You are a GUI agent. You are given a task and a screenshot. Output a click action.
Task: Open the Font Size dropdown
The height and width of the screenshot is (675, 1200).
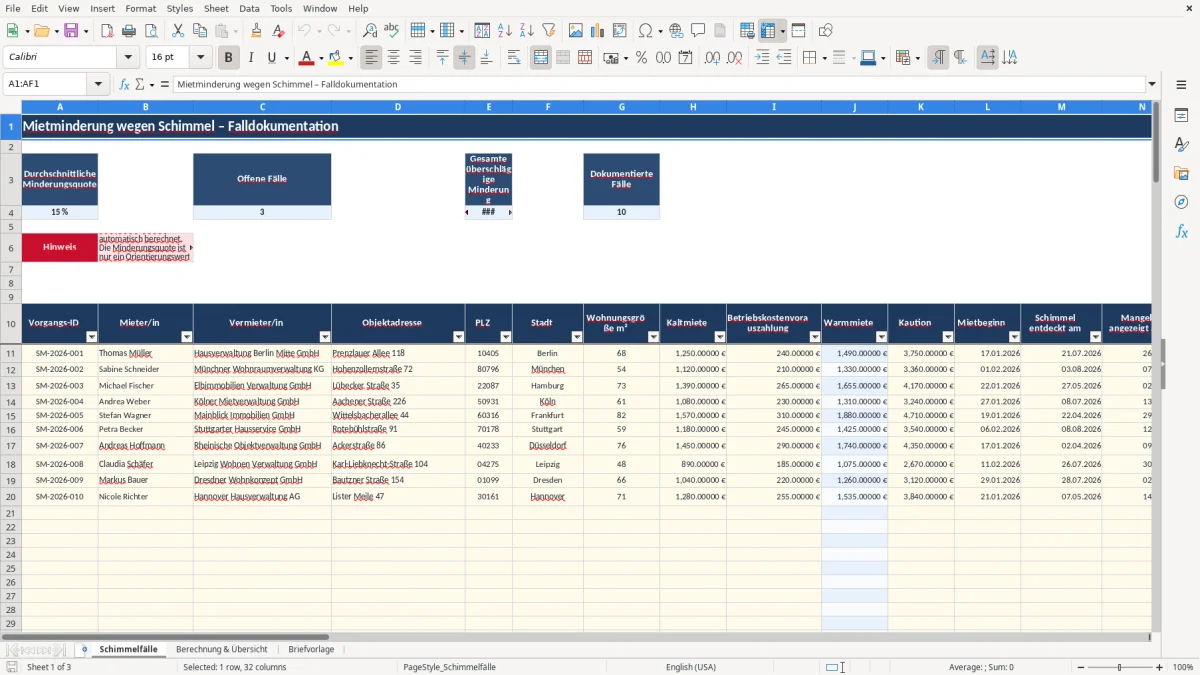pos(200,58)
